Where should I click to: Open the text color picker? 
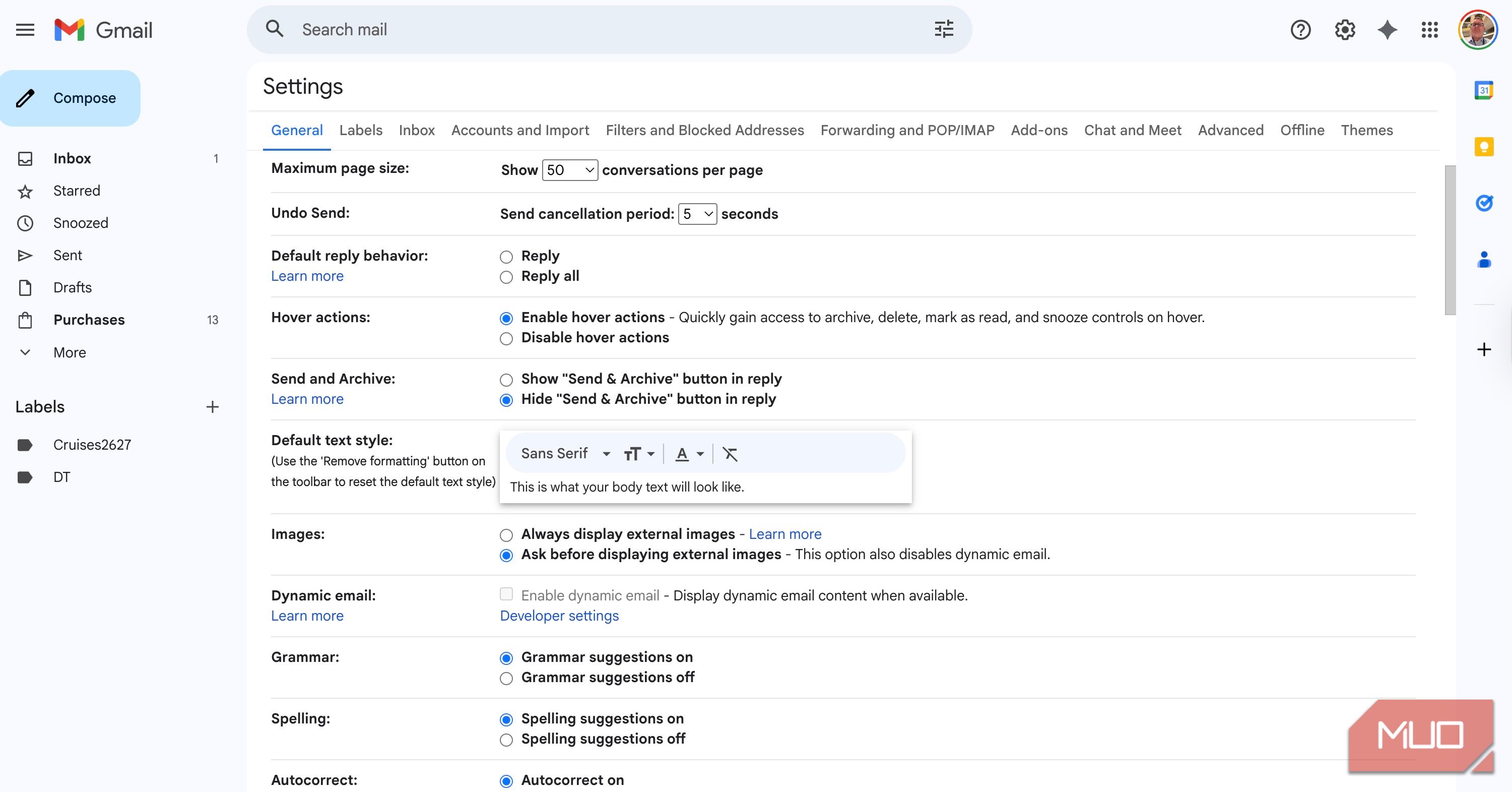[689, 454]
